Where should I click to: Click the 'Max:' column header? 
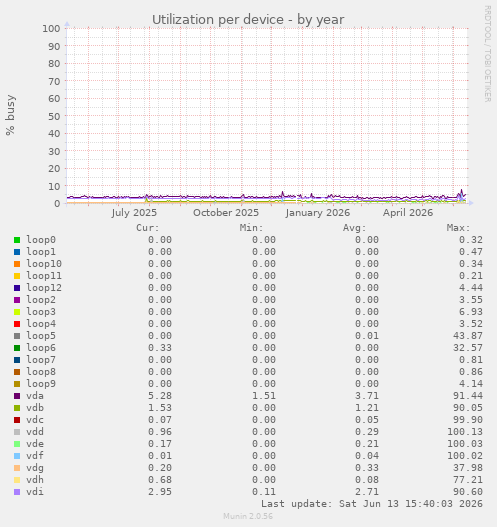[x=458, y=228]
